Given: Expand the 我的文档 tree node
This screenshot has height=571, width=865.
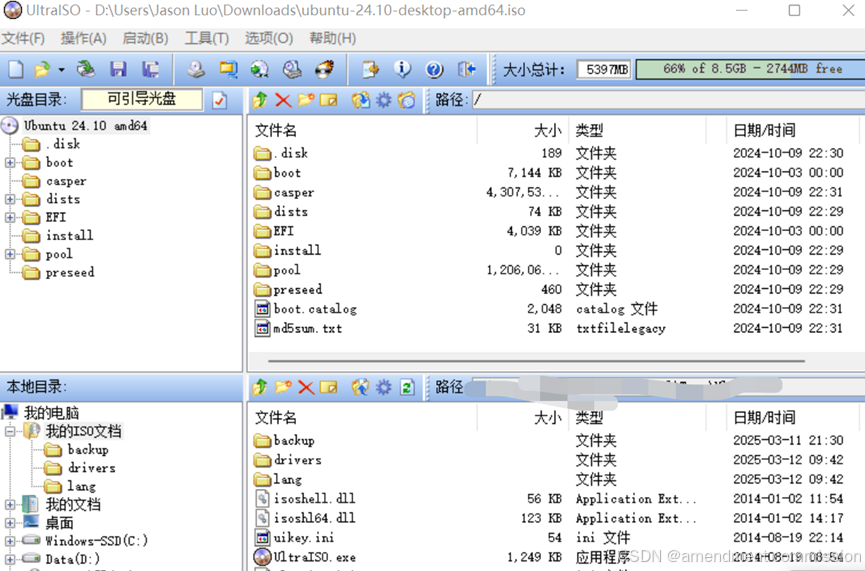Looking at the screenshot, I should tap(10, 504).
